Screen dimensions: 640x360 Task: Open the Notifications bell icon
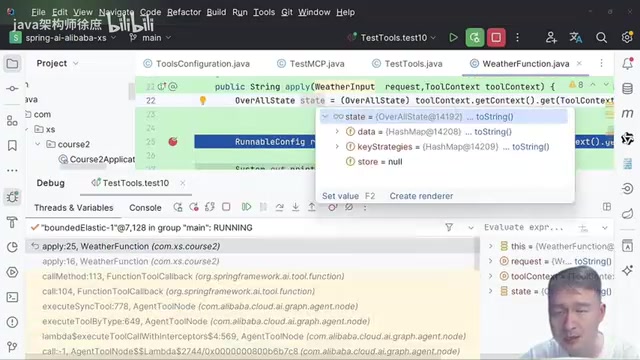(627, 64)
